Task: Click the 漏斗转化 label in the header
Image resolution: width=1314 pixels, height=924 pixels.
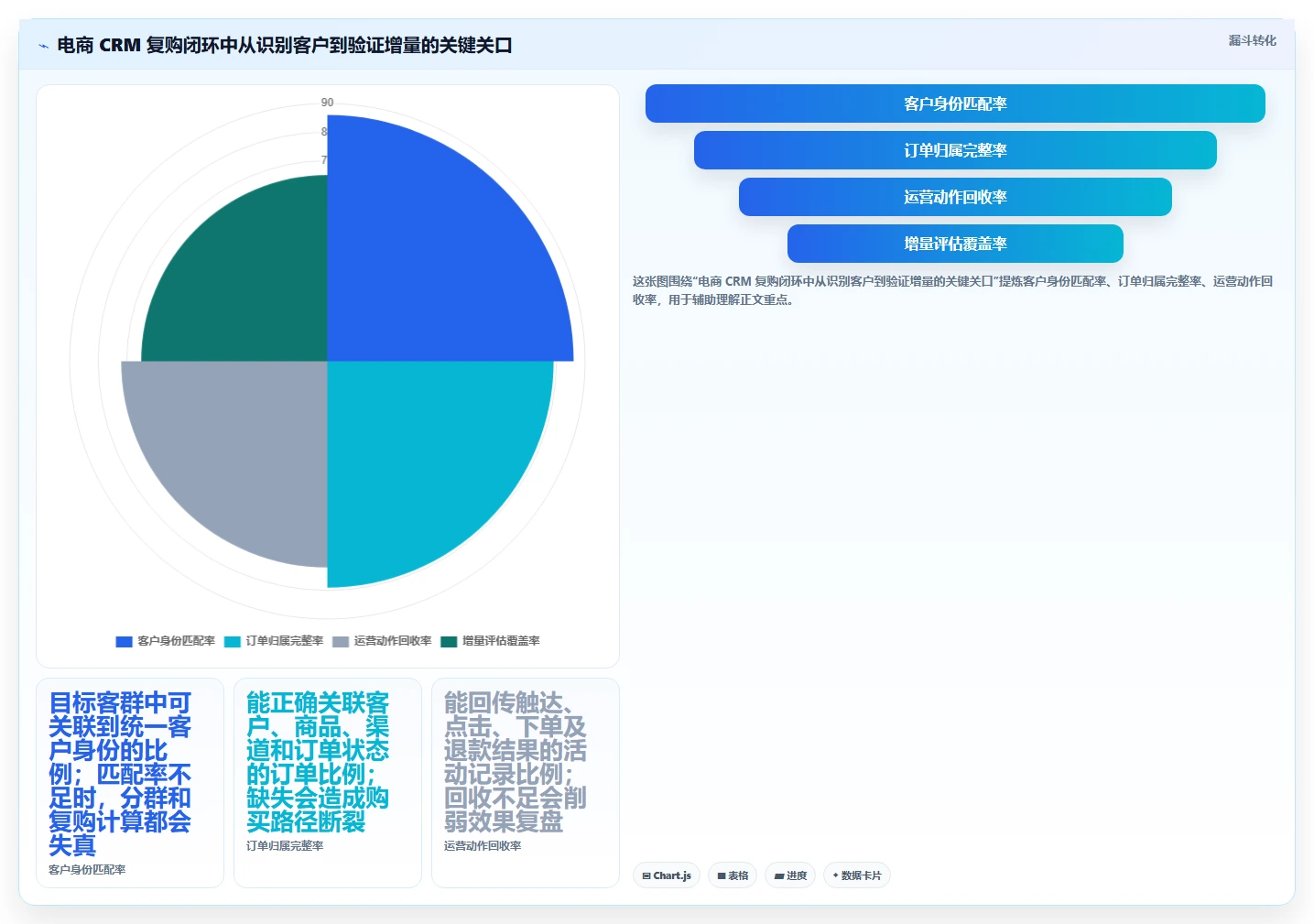Action: coord(1252,40)
